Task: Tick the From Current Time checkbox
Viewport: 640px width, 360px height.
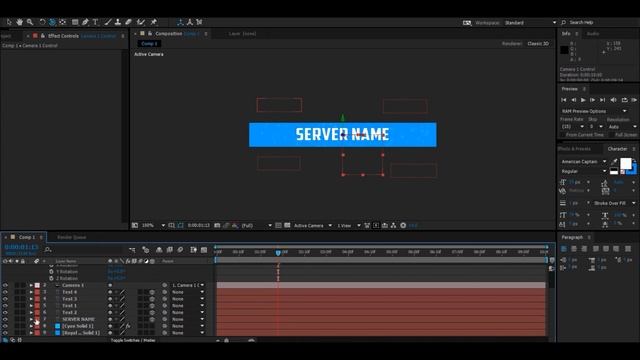Action: coord(562,135)
